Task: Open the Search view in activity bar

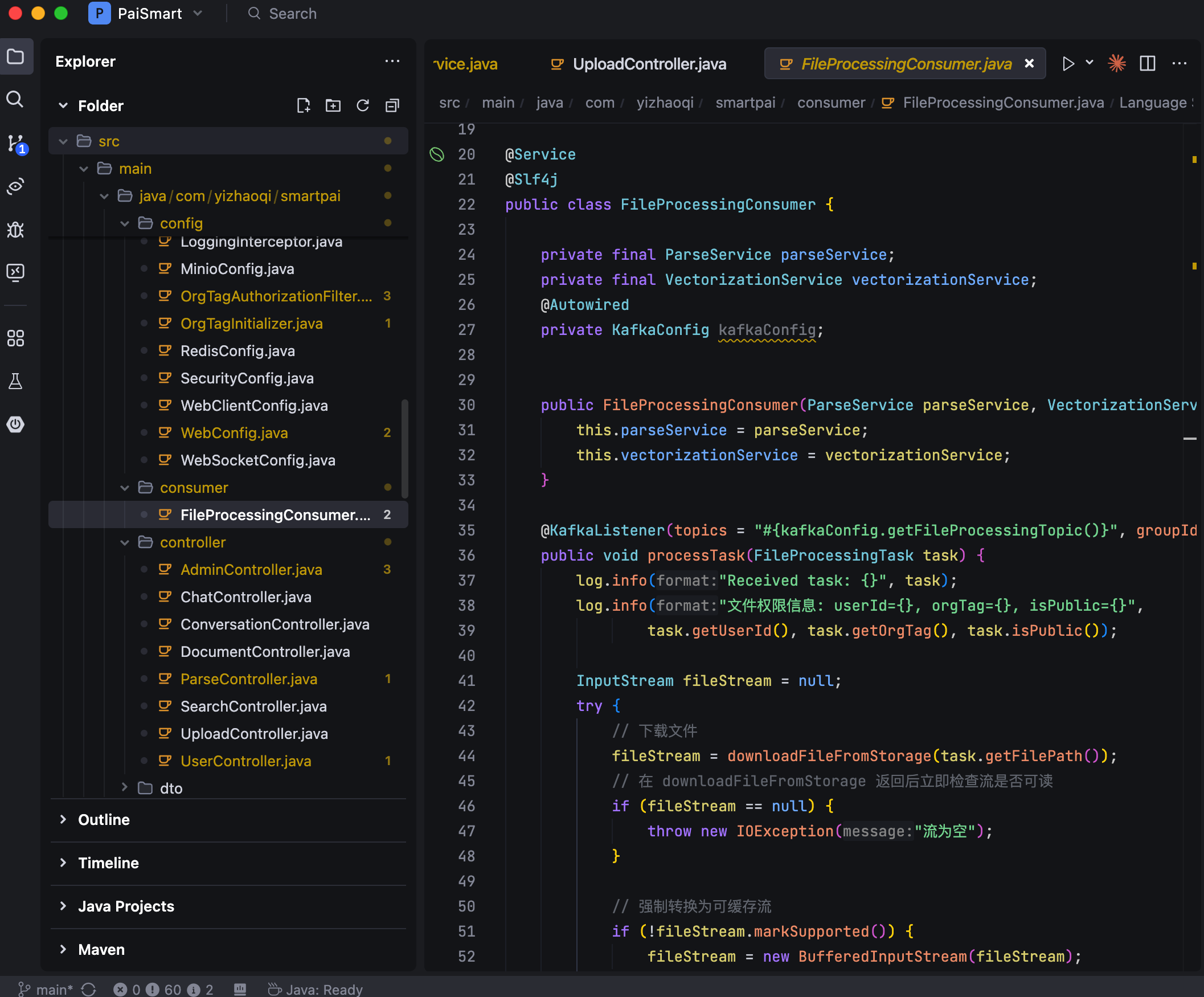Action: point(15,100)
